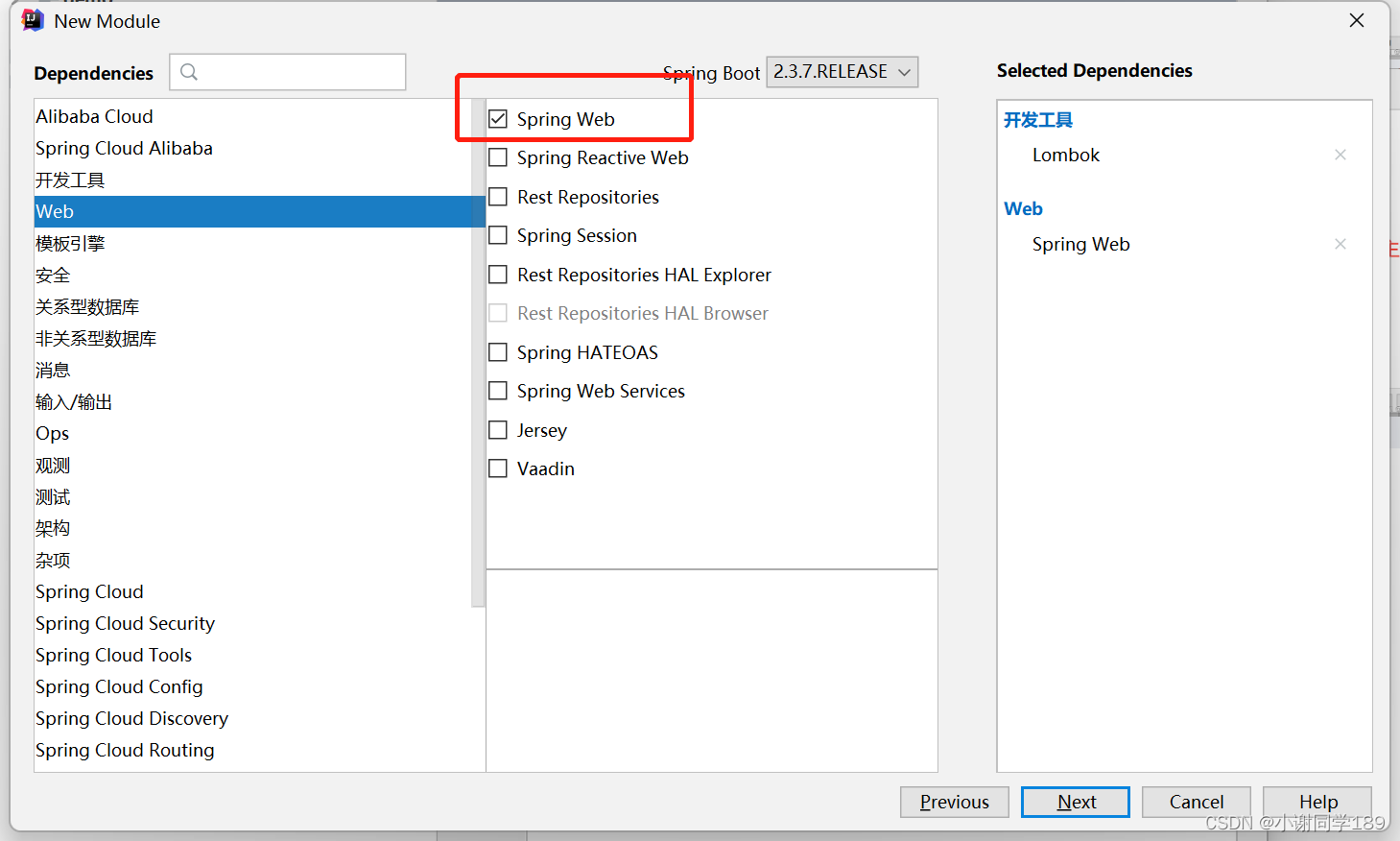
Task: Select Spring Cloud Alibaba category
Action: tap(253, 148)
